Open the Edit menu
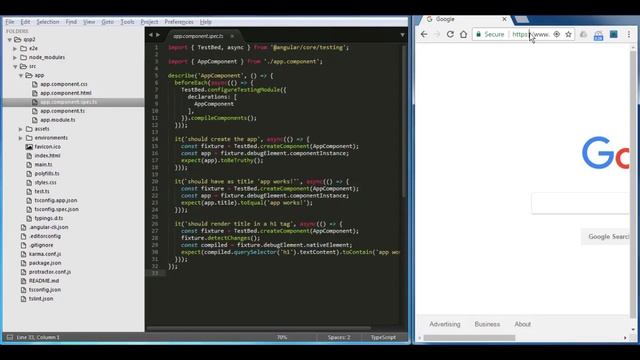 (25, 22)
